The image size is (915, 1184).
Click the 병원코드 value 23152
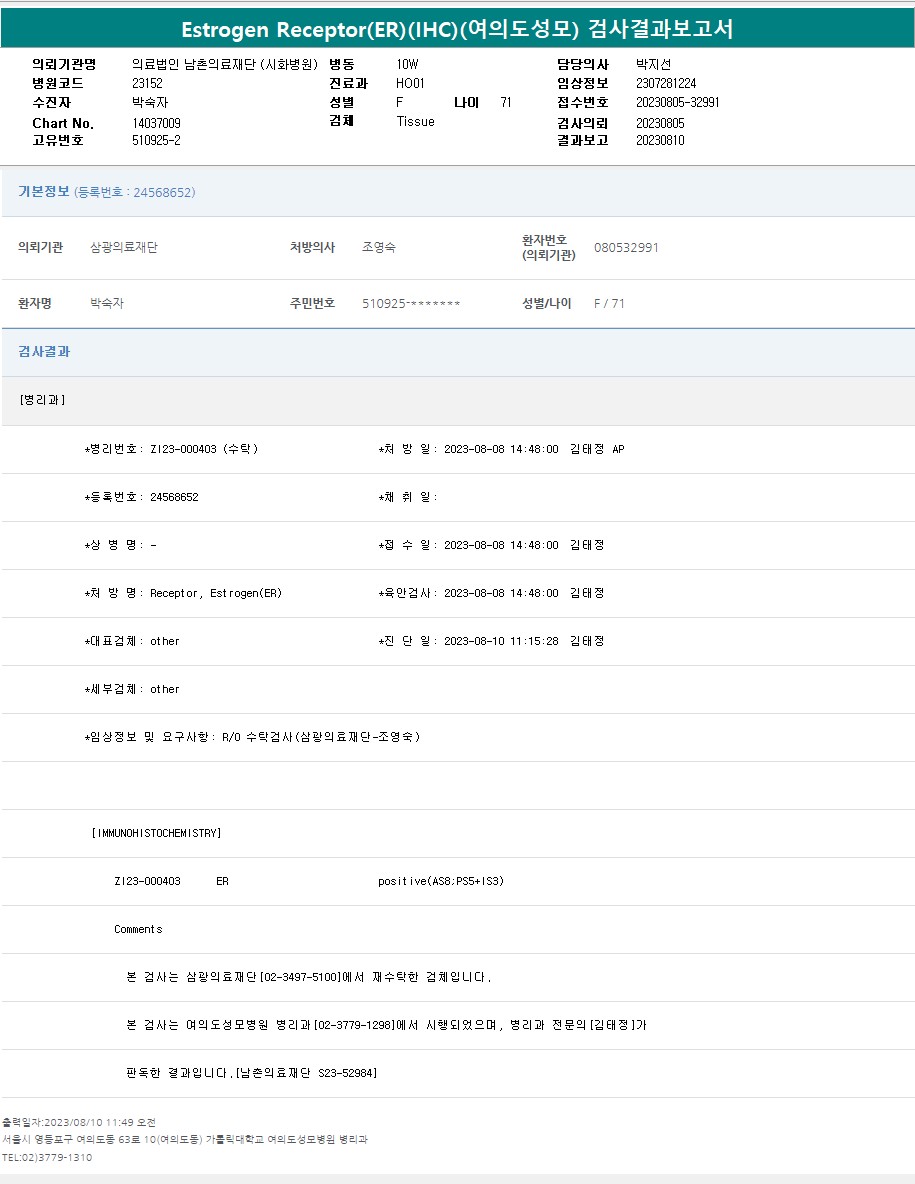[x=147, y=84]
